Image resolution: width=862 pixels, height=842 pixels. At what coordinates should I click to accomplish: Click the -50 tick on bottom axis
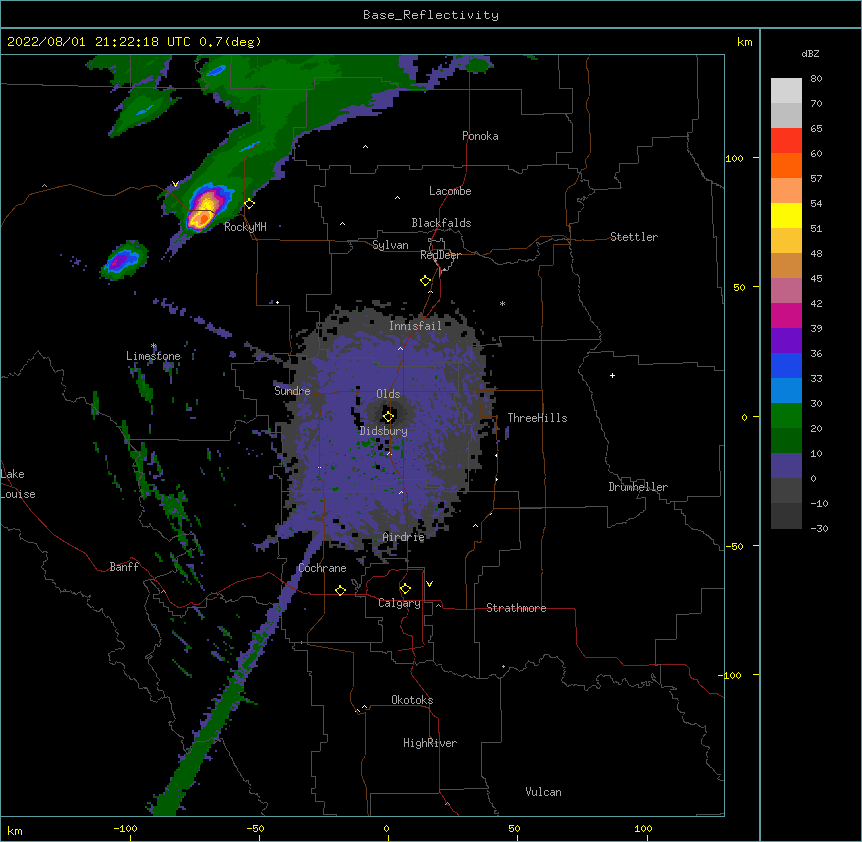coord(255,828)
